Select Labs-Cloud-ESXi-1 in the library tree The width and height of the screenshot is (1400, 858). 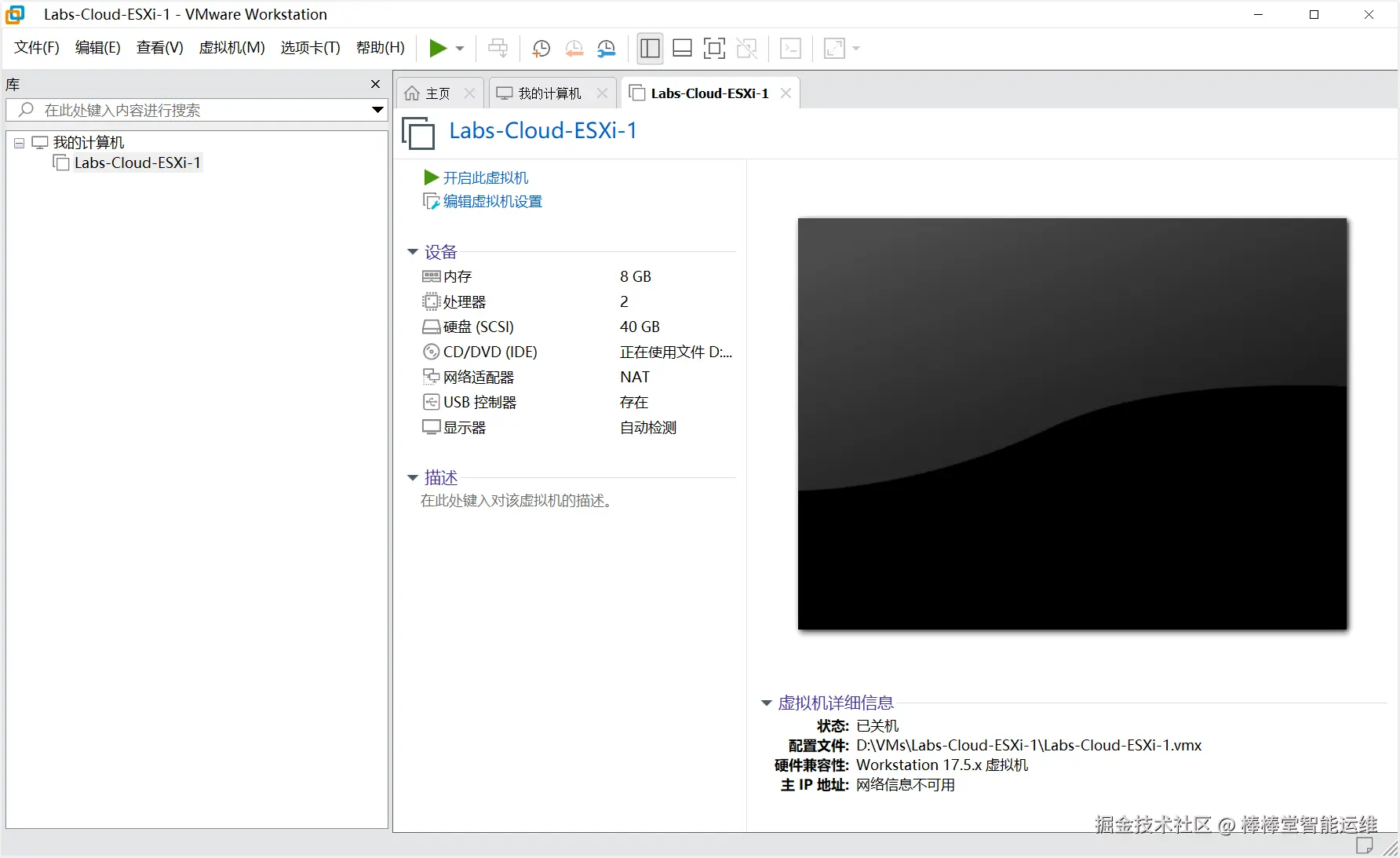(x=137, y=162)
